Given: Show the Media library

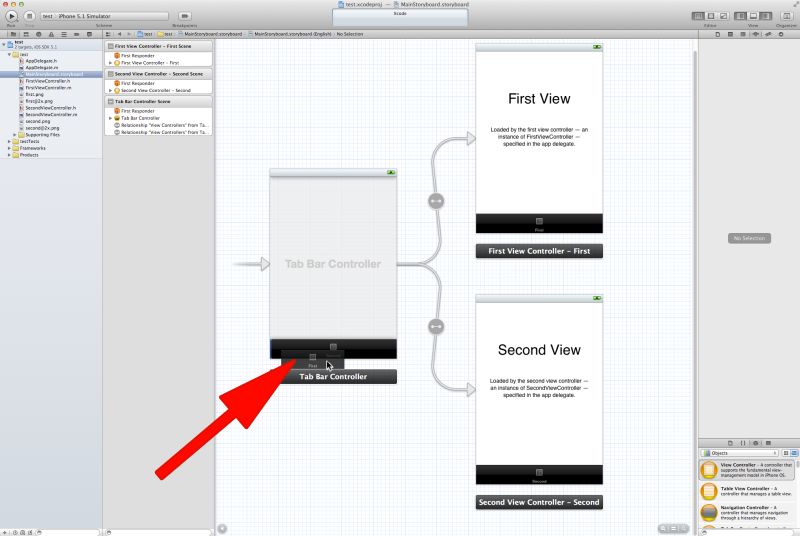Looking at the screenshot, I should tap(768, 443).
